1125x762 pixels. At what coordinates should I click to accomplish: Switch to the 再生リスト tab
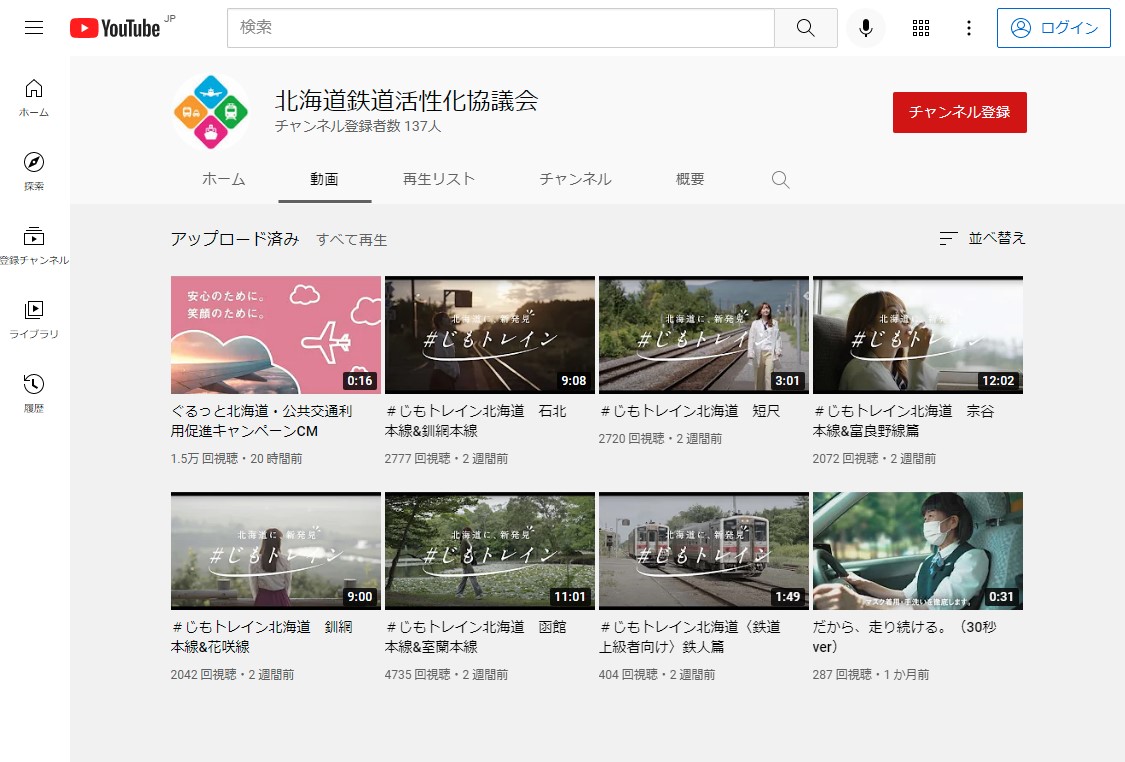pyautogui.click(x=439, y=179)
